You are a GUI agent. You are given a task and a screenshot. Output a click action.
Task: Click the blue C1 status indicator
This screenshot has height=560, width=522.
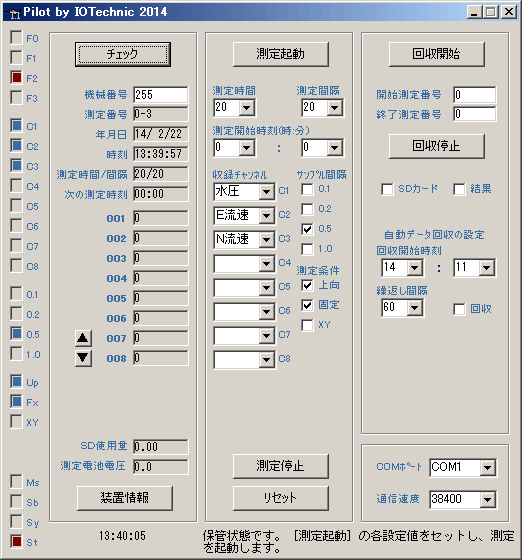pyautogui.click(x=16, y=126)
